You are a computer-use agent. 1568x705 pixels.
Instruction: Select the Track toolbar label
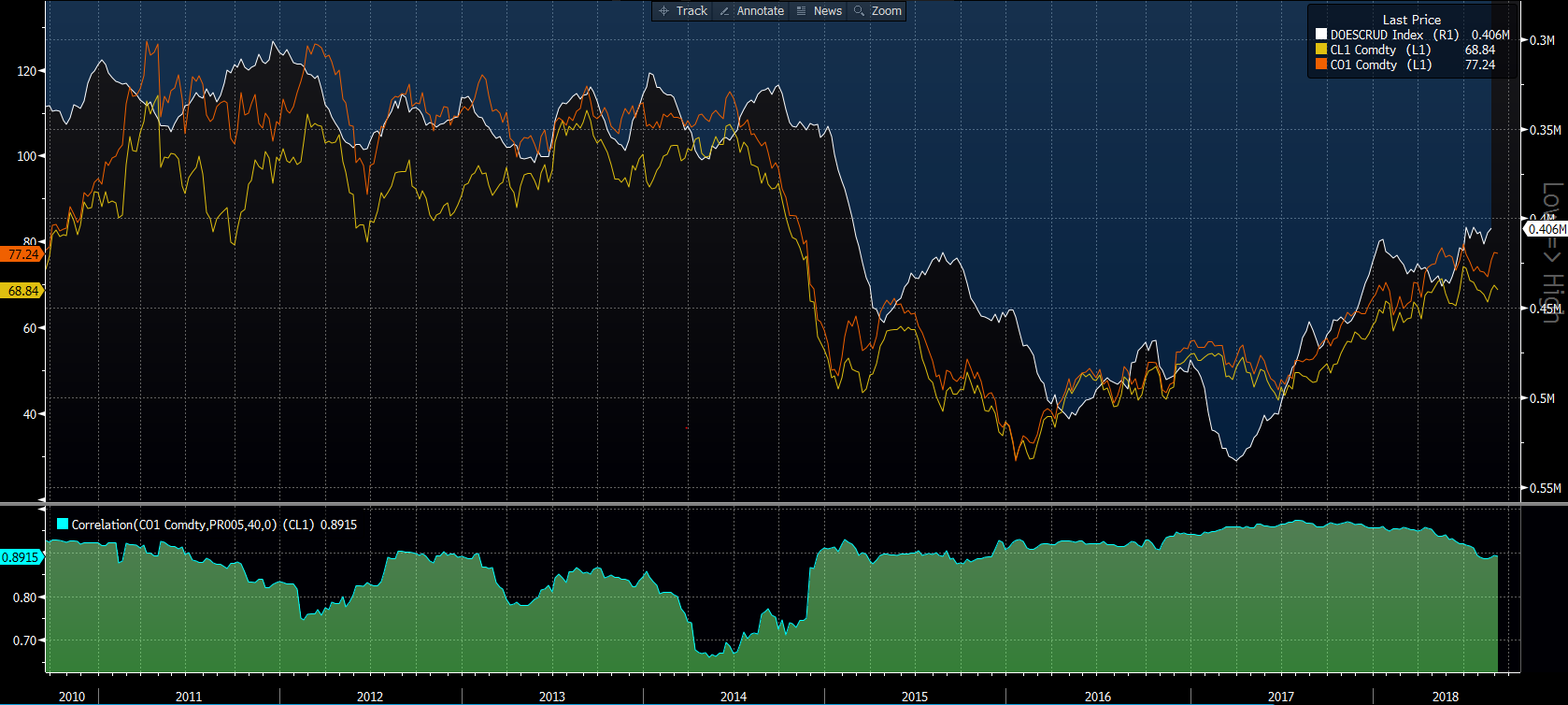691,11
